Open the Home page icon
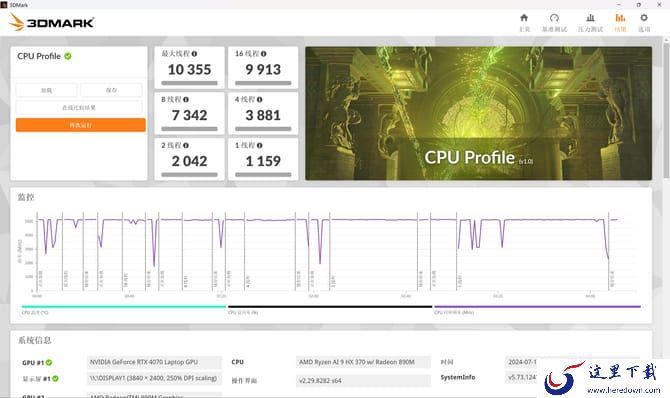The image size is (670, 398). [524, 18]
